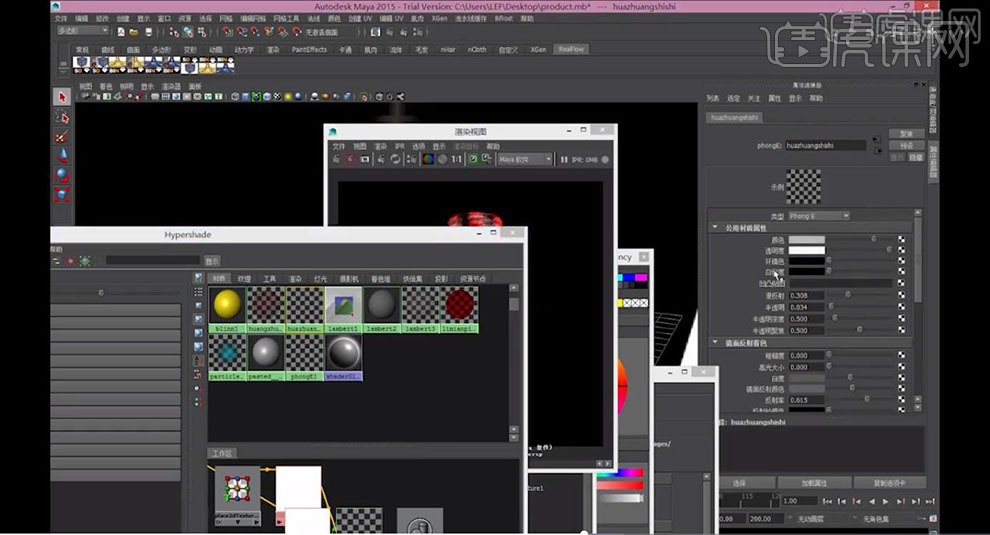Viewport: 990px width, 535px height.
Task: Choose the Lasso select tool in toolbox
Action: (x=61, y=117)
